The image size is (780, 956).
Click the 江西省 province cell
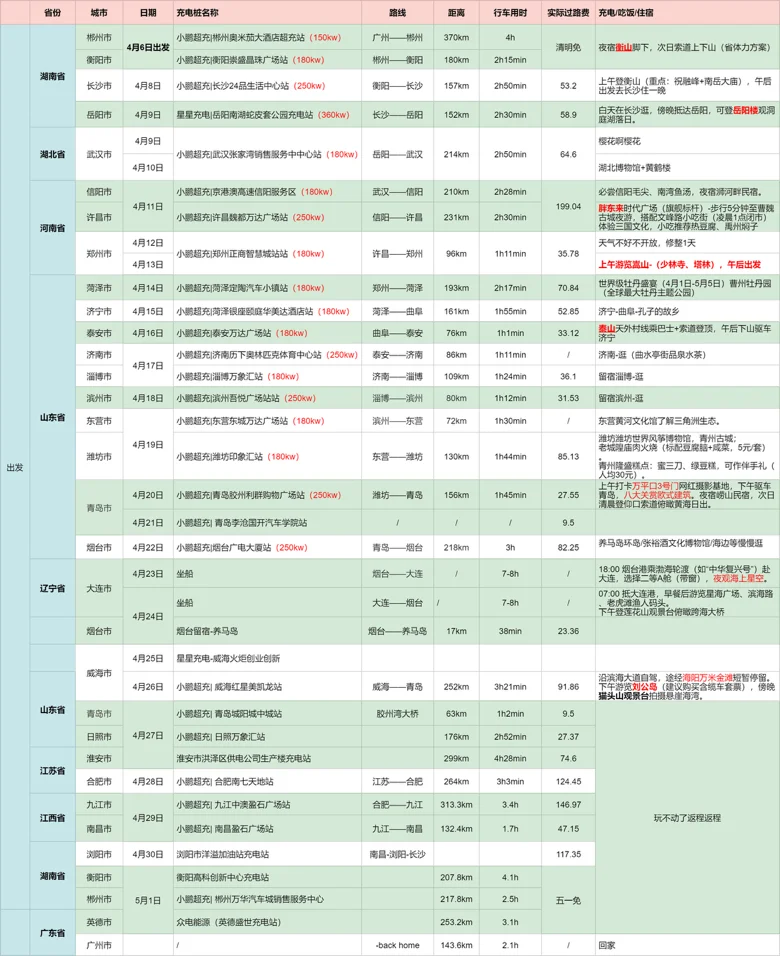[52, 817]
